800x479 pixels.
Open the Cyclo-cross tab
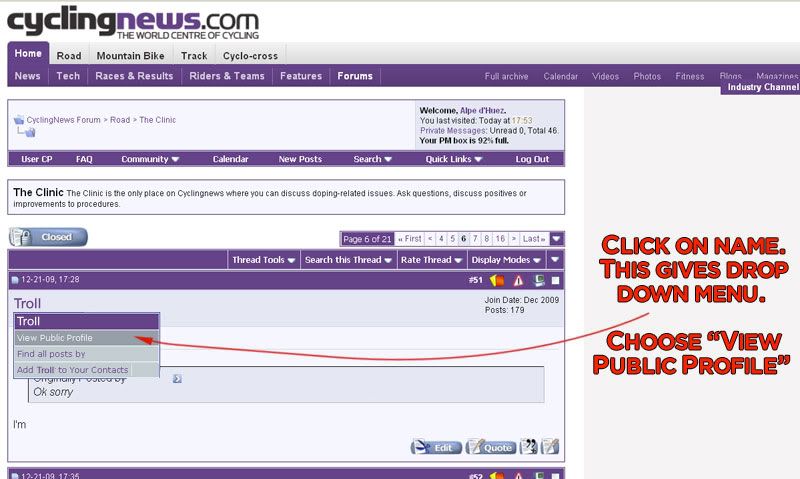point(251,56)
